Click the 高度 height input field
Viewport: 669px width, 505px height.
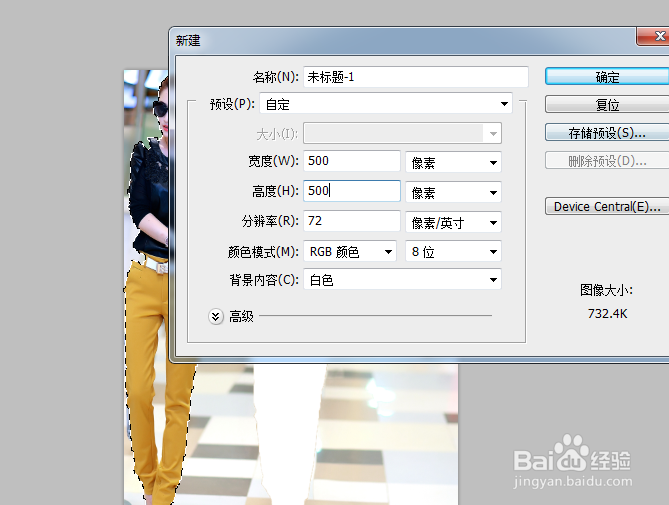click(x=352, y=191)
